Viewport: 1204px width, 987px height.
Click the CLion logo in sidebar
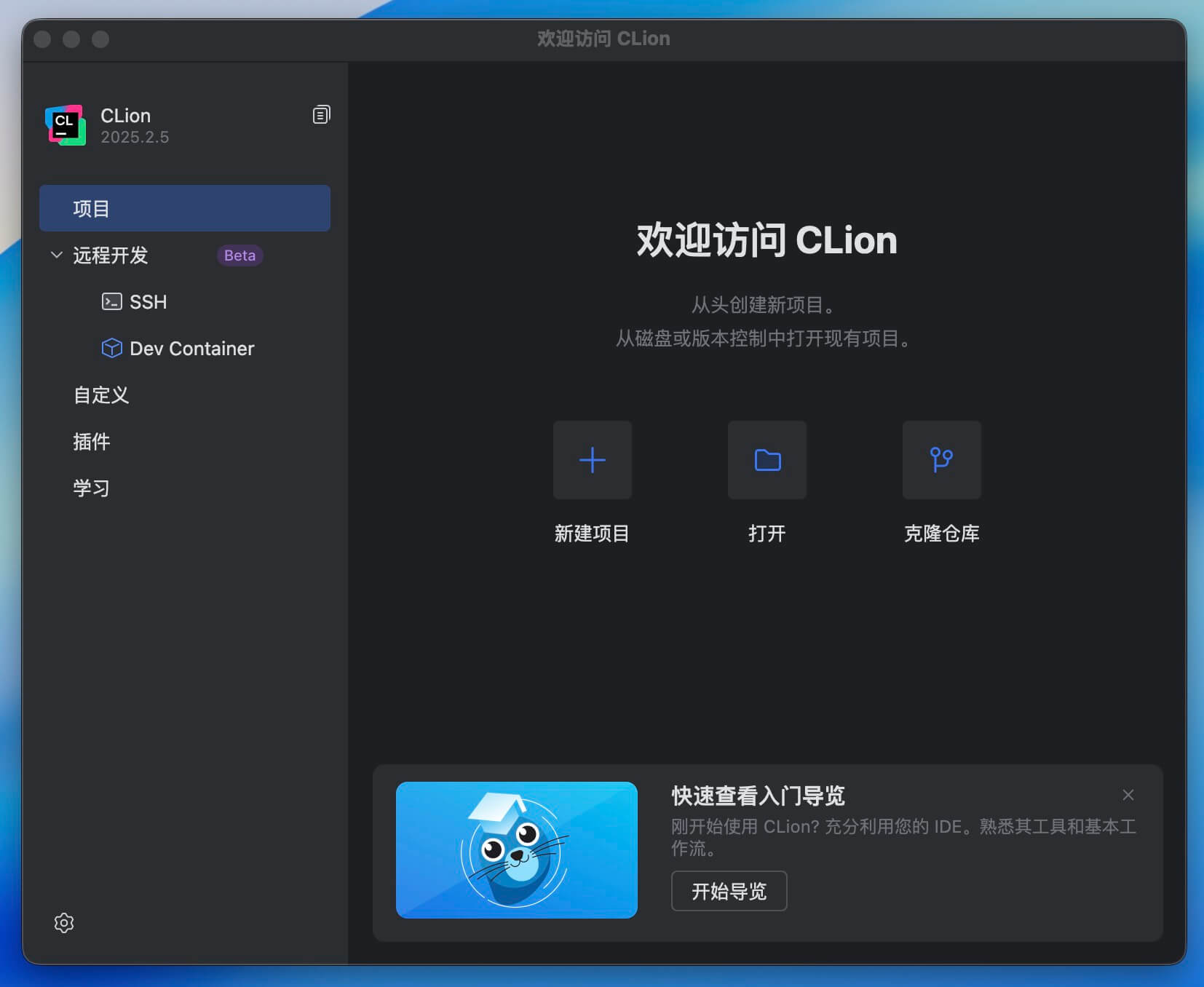66,126
